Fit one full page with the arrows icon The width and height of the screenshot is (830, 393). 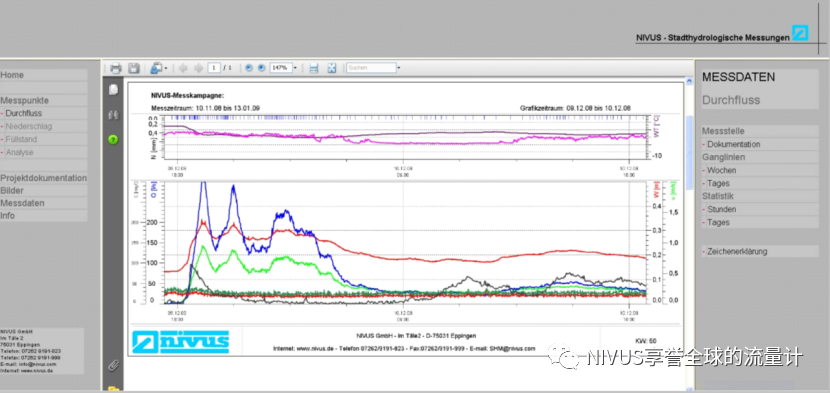[x=332, y=68]
